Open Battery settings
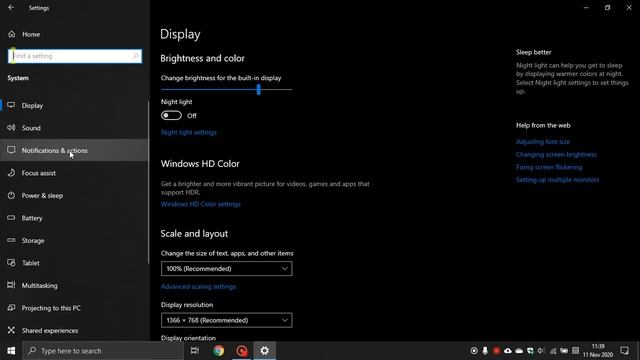The image size is (640, 360). tap(74, 218)
